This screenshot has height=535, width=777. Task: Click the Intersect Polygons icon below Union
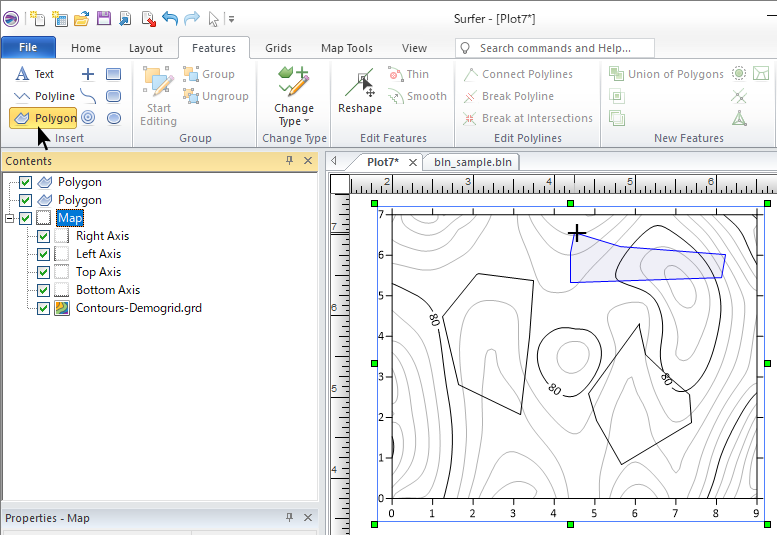coord(617,96)
